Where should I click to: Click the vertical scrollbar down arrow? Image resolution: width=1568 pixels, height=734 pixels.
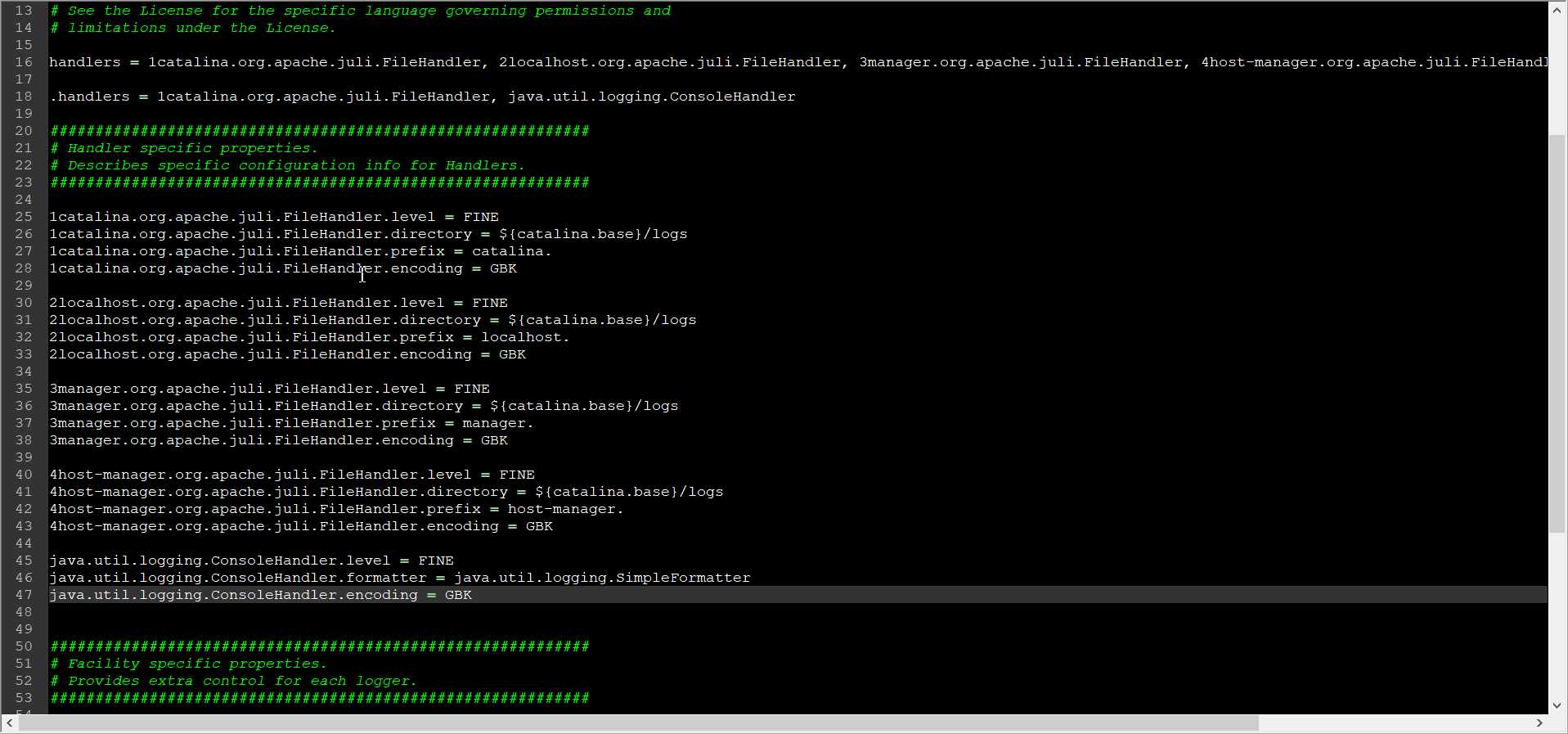[x=1557, y=705]
